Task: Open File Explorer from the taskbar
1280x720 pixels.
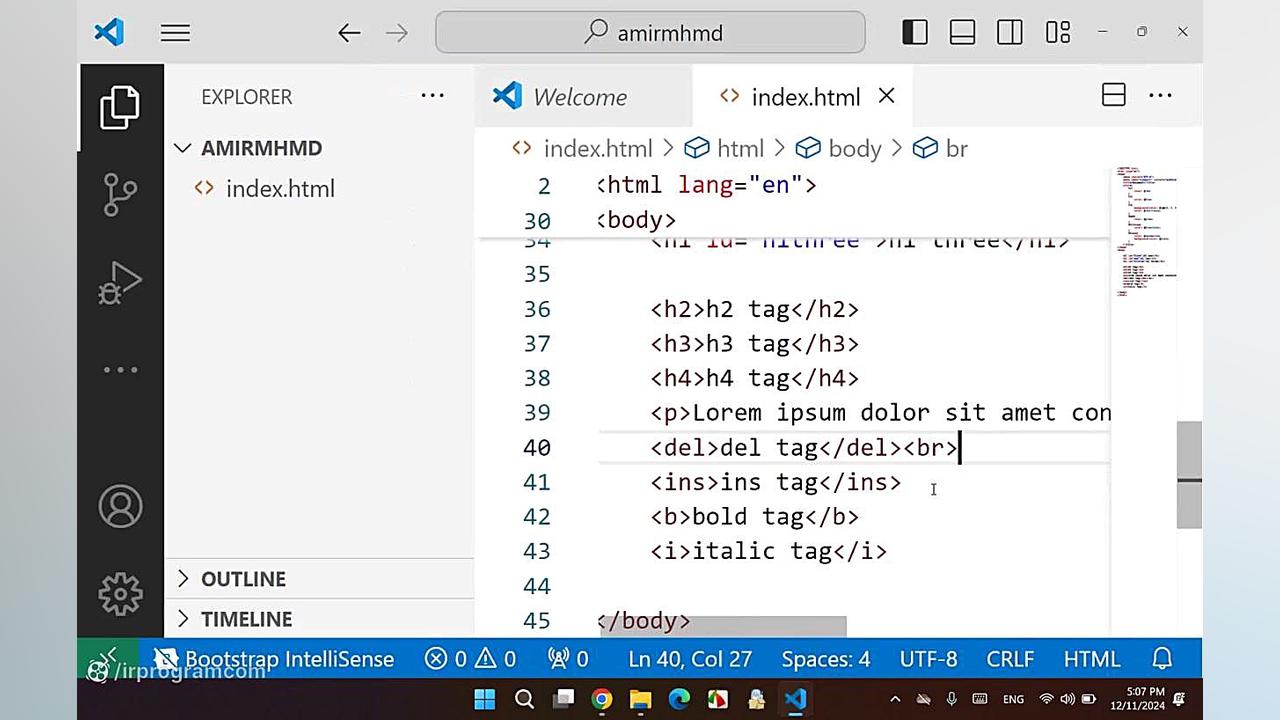Action: [640, 699]
